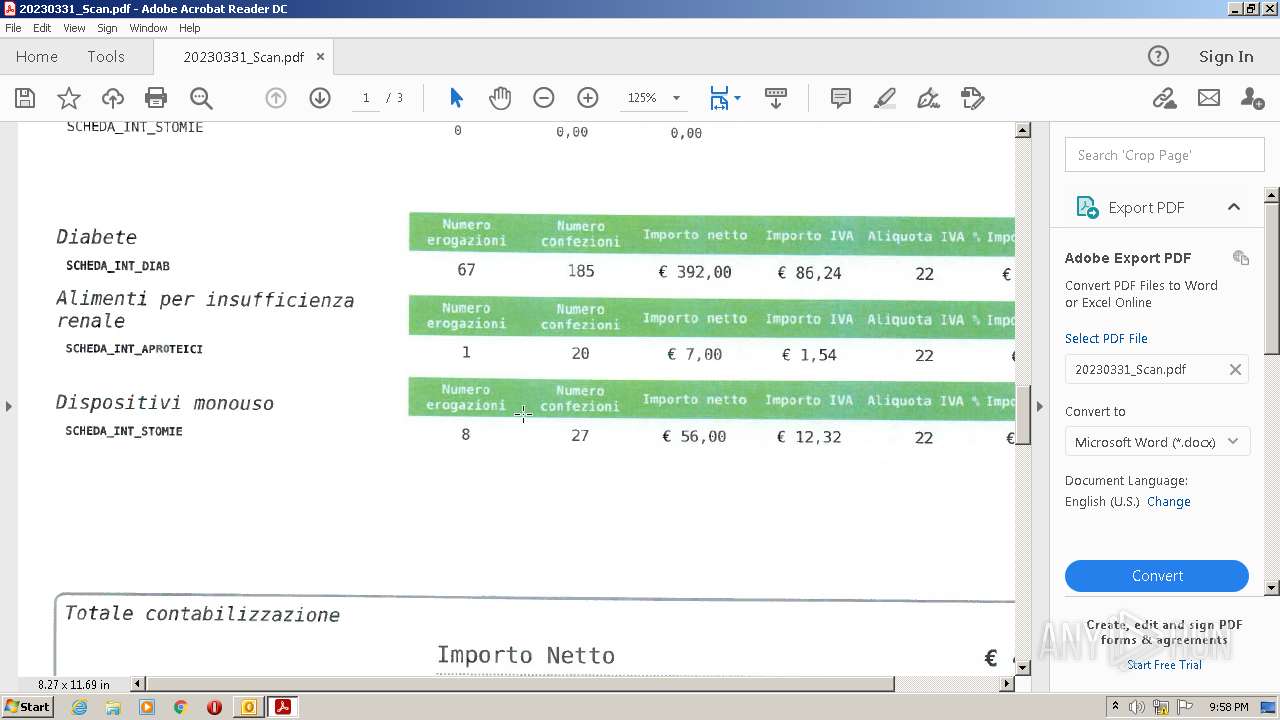Click the Export PDF tool icon
Screen dimensions: 1280x720
click(x=1086, y=207)
